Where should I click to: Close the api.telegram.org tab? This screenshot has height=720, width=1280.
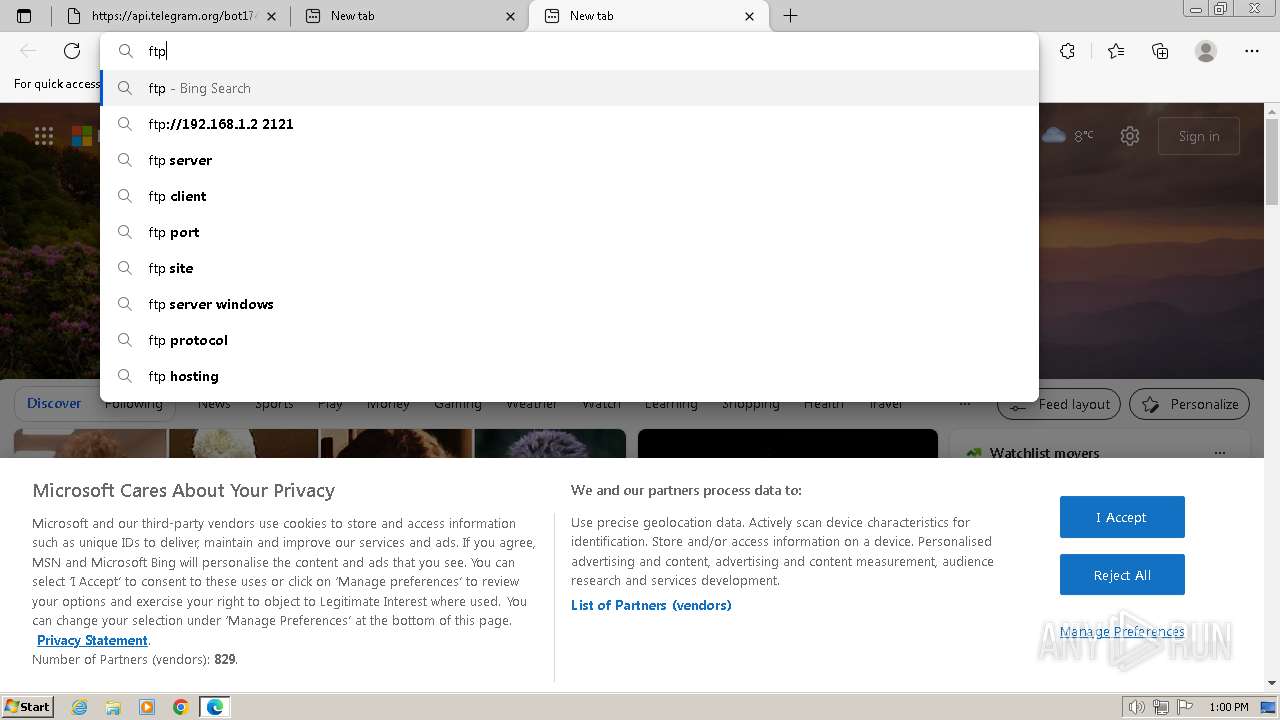click(271, 16)
